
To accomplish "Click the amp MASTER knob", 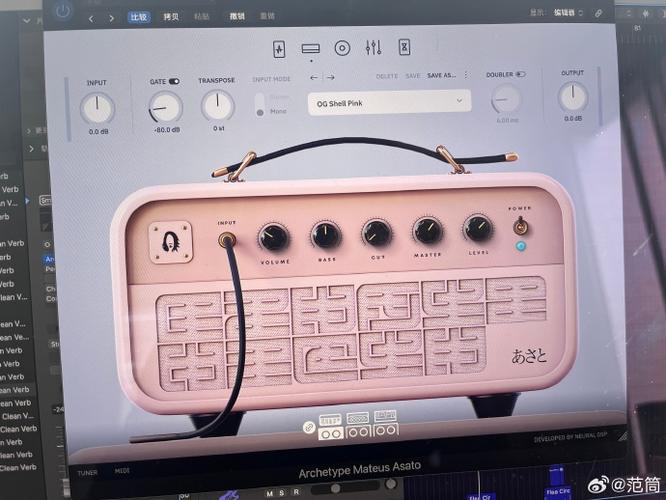I will tap(427, 231).
